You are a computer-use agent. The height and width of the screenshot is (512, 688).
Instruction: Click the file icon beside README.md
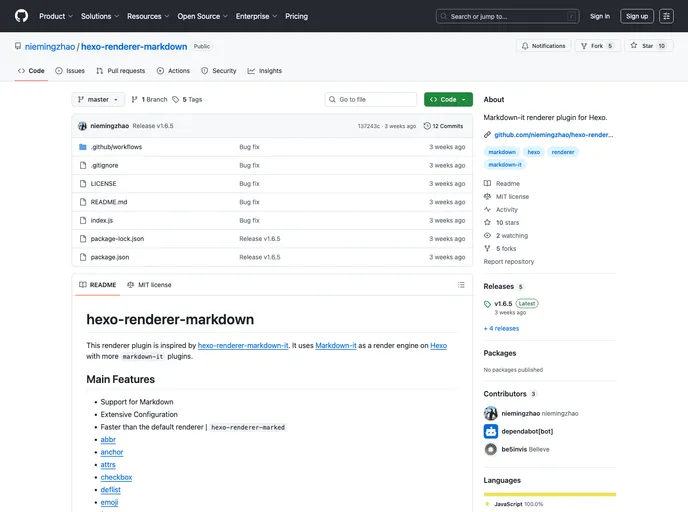pos(82,202)
